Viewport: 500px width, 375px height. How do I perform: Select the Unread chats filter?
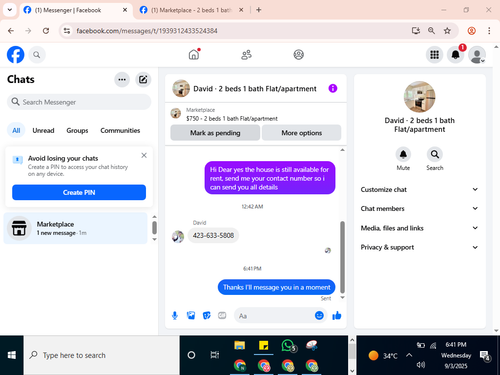(x=43, y=130)
